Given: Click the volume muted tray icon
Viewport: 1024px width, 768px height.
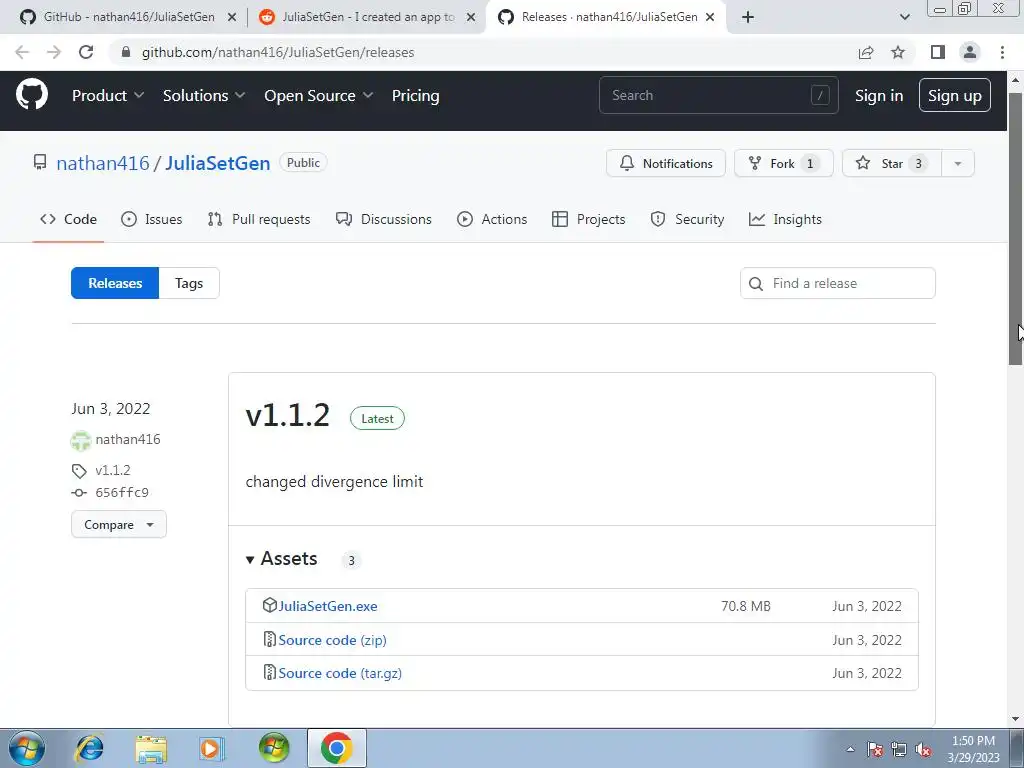Looking at the screenshot, I should point(923,750).
